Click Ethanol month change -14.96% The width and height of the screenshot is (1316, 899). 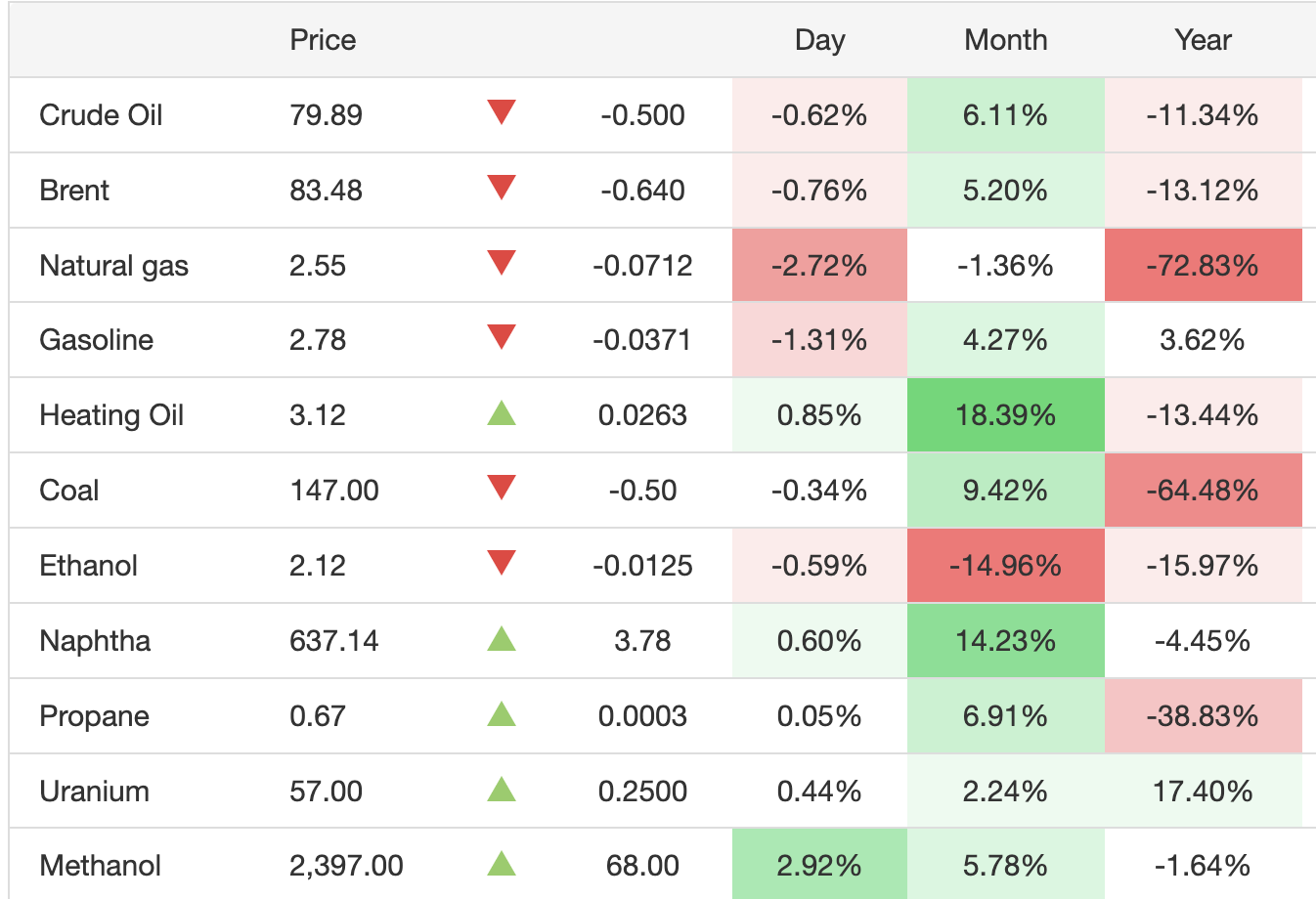[1005, 566]
